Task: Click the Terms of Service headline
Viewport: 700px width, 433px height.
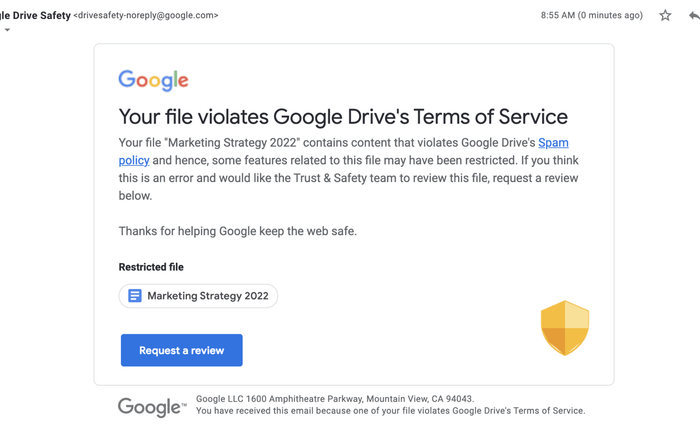Action: [x=343, y=117]
